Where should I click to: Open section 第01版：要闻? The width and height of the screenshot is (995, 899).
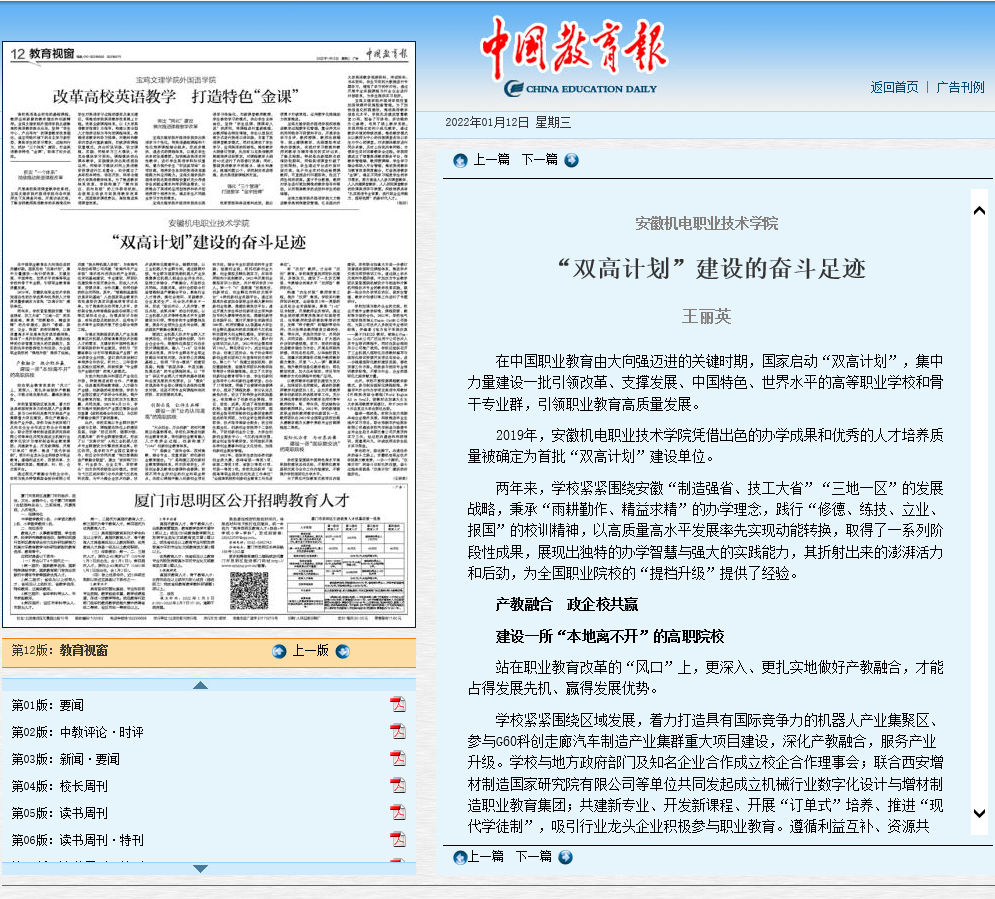pos(48,705)
